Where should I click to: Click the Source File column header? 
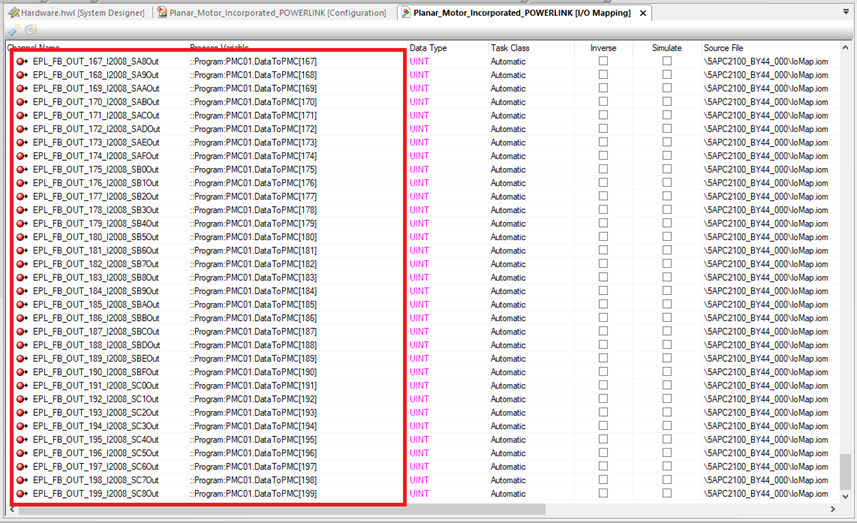[723, 48]
